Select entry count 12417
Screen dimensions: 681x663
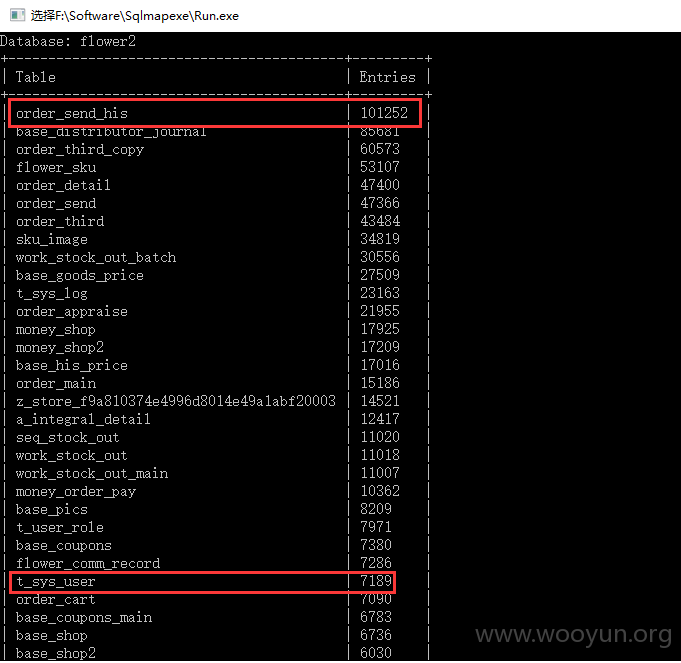coord(380,419)
